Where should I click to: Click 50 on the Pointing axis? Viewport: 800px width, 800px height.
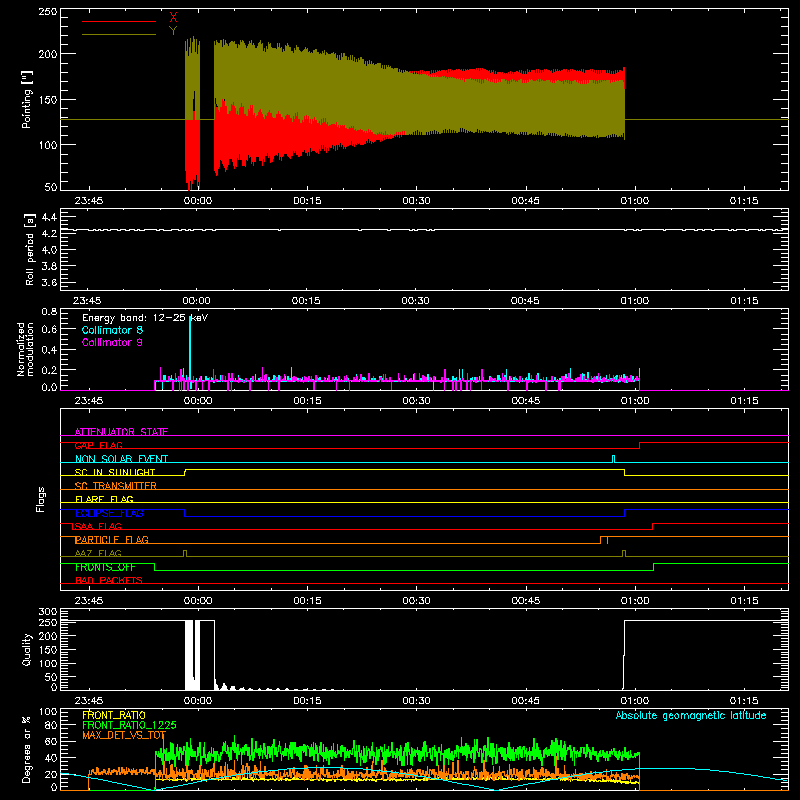[51, 187]
